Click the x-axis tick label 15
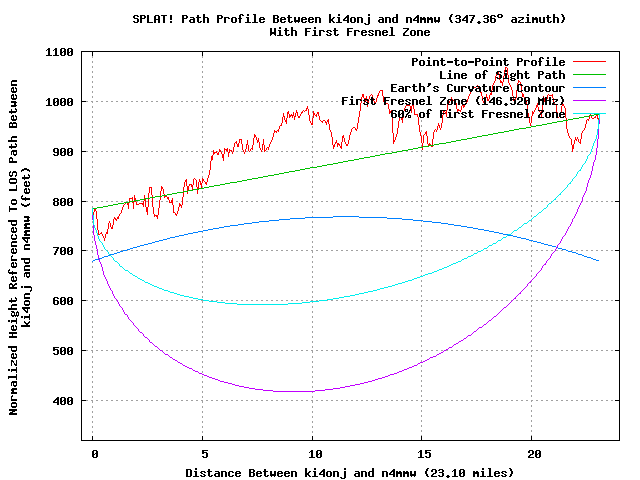Screen dimensions: 640x480 coord(424,454)
